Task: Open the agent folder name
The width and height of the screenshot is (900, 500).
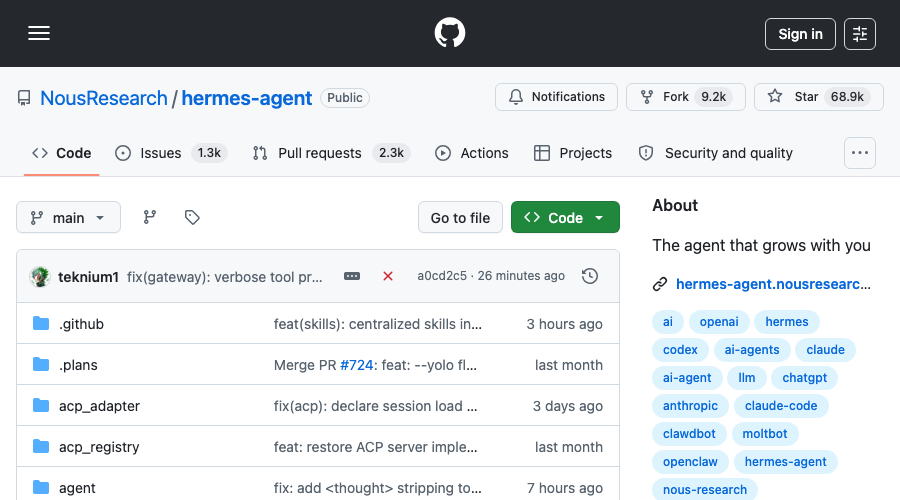Action: point(77,488)
